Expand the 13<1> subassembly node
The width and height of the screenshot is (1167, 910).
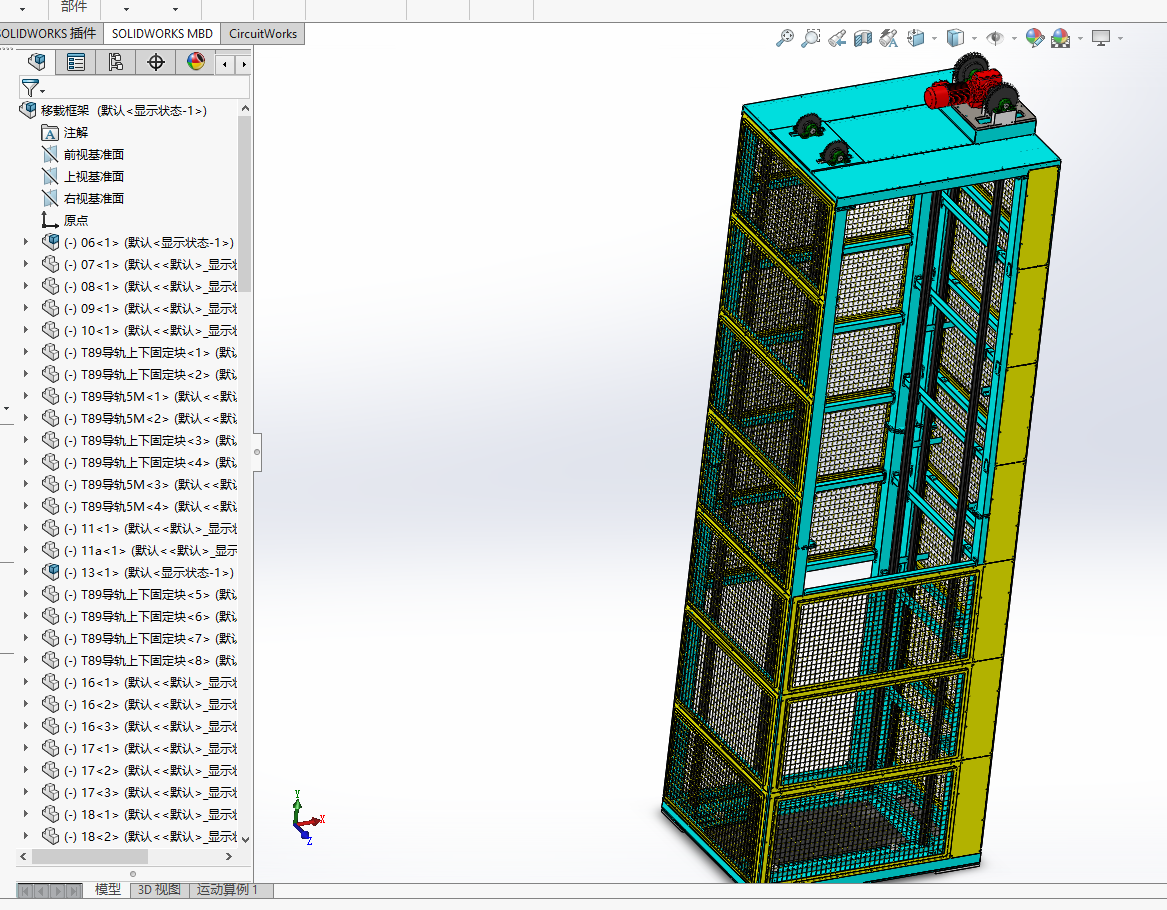pyautogui.click(x=26, y=572)
